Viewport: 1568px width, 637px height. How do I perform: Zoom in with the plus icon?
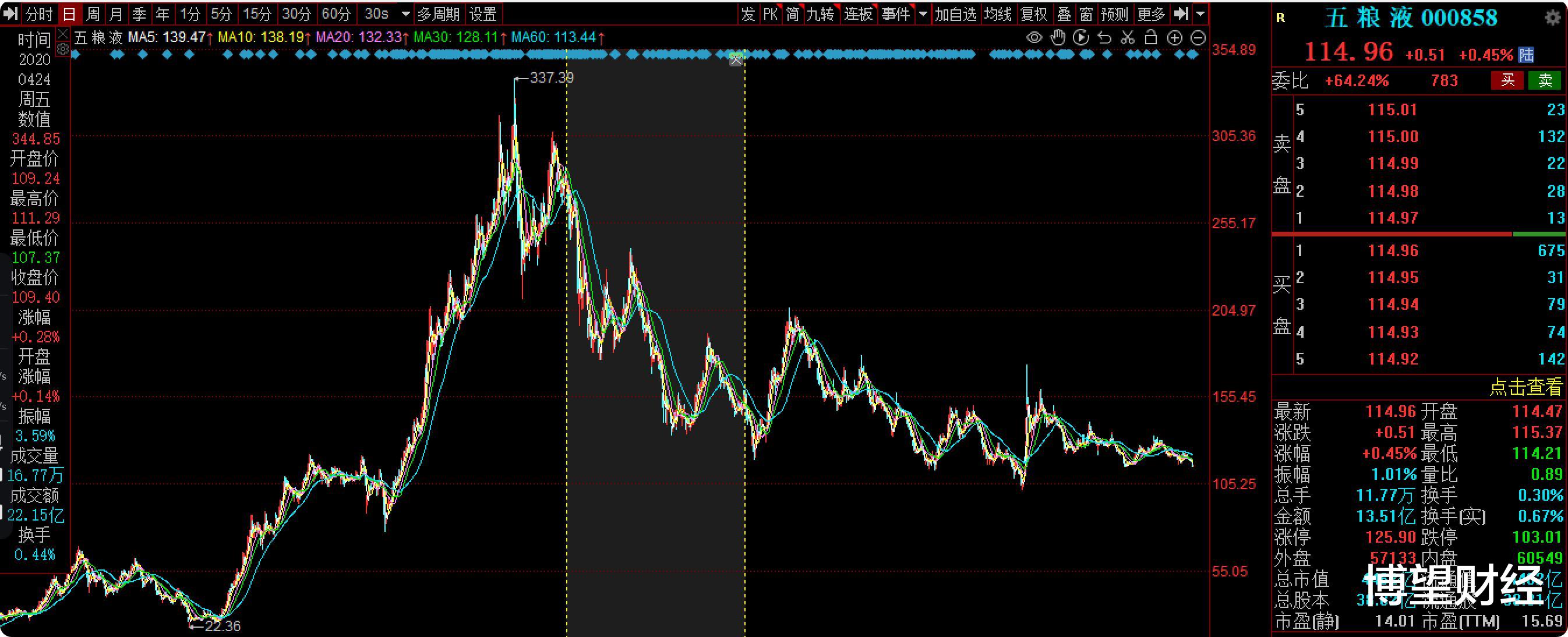(x=1174, y=38)
